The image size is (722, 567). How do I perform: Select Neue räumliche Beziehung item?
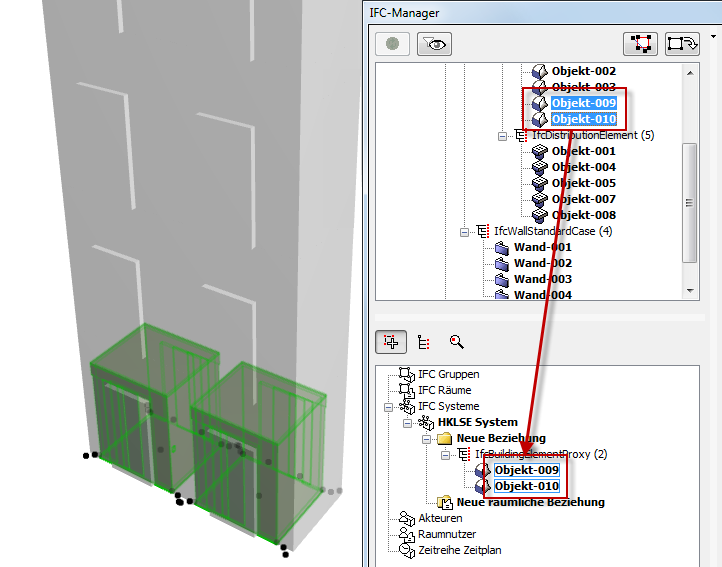coord(530,502)
